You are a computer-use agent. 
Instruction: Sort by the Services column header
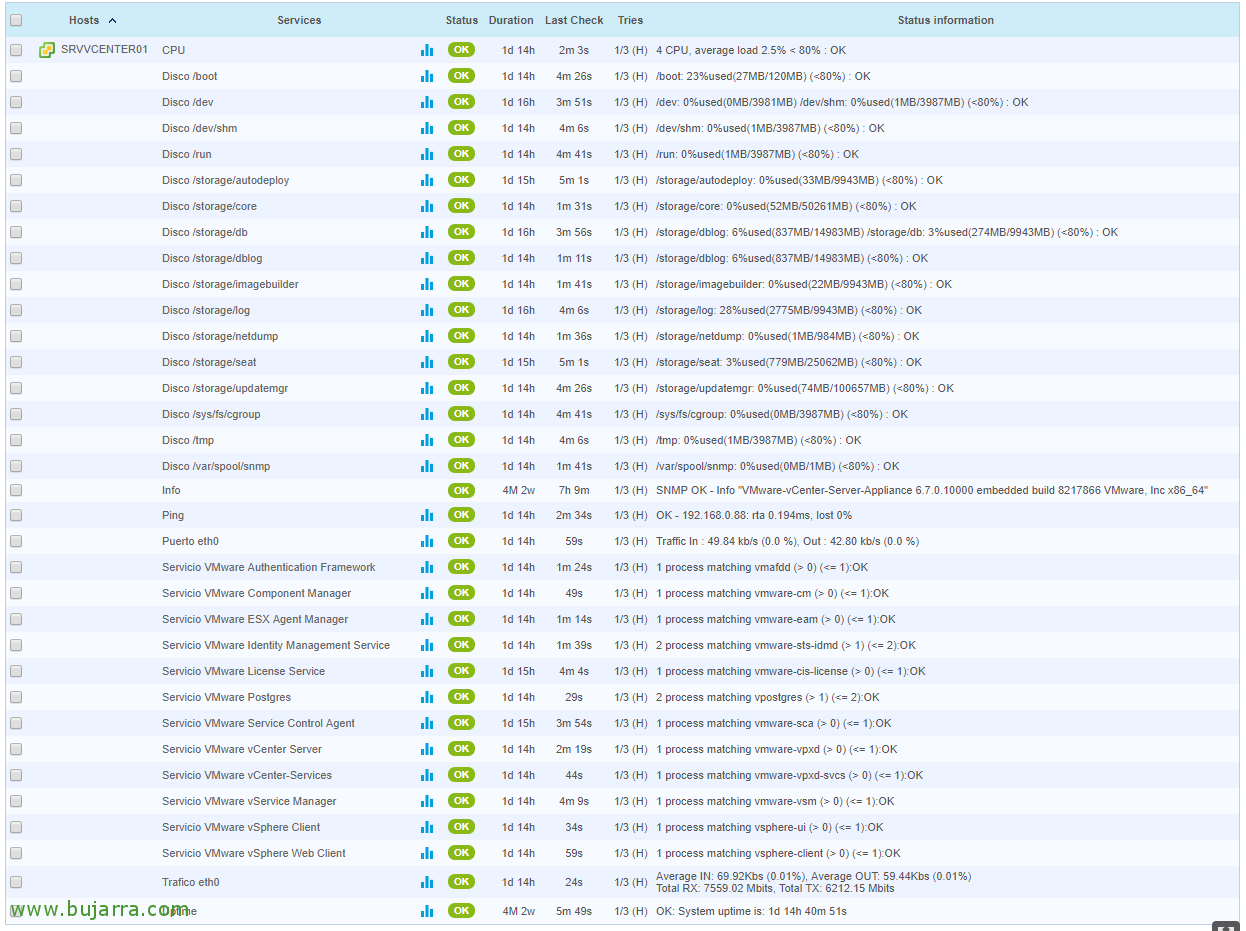click(x=299, y=20)
